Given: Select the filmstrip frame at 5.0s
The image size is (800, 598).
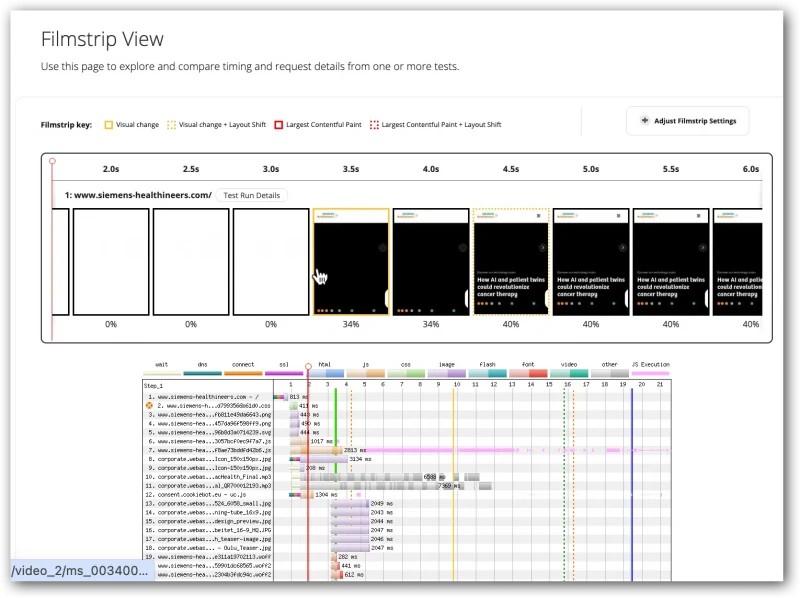Looking at the screenshot, I should 591,262.
